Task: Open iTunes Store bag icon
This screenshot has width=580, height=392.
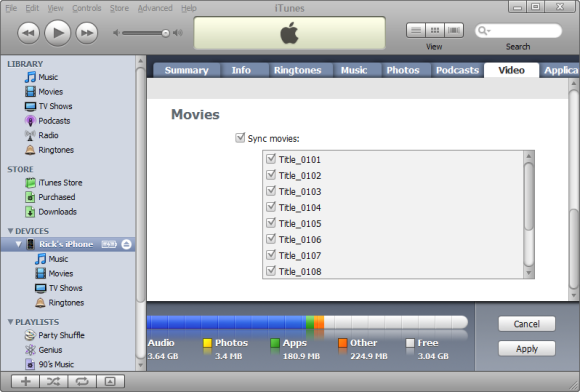Action: [30, 183]
